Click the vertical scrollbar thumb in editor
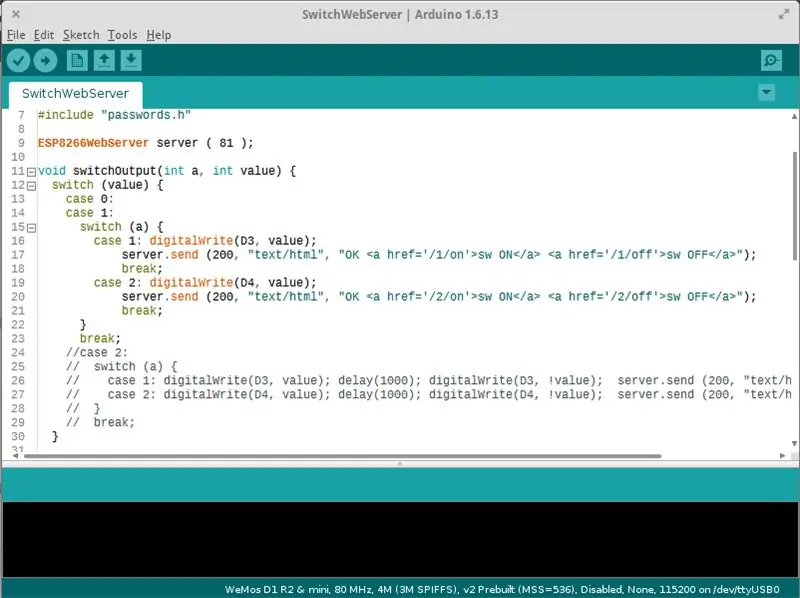The width and height of the screenshot is (800, 598). coord(795,207)
